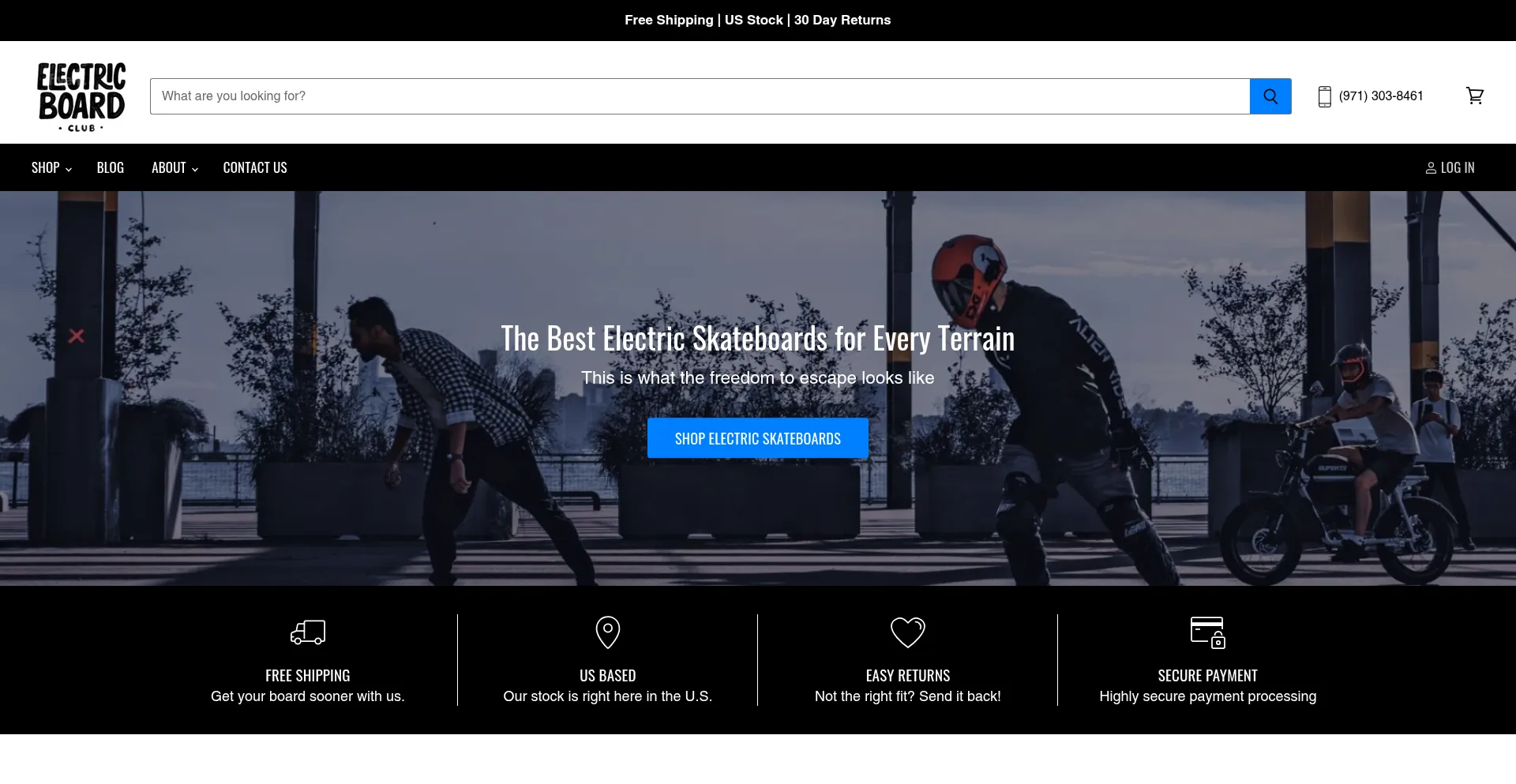1516x784 pixels.
Task: Click 'Not the right fit? Send it back!'
Action: pos(908,696)
